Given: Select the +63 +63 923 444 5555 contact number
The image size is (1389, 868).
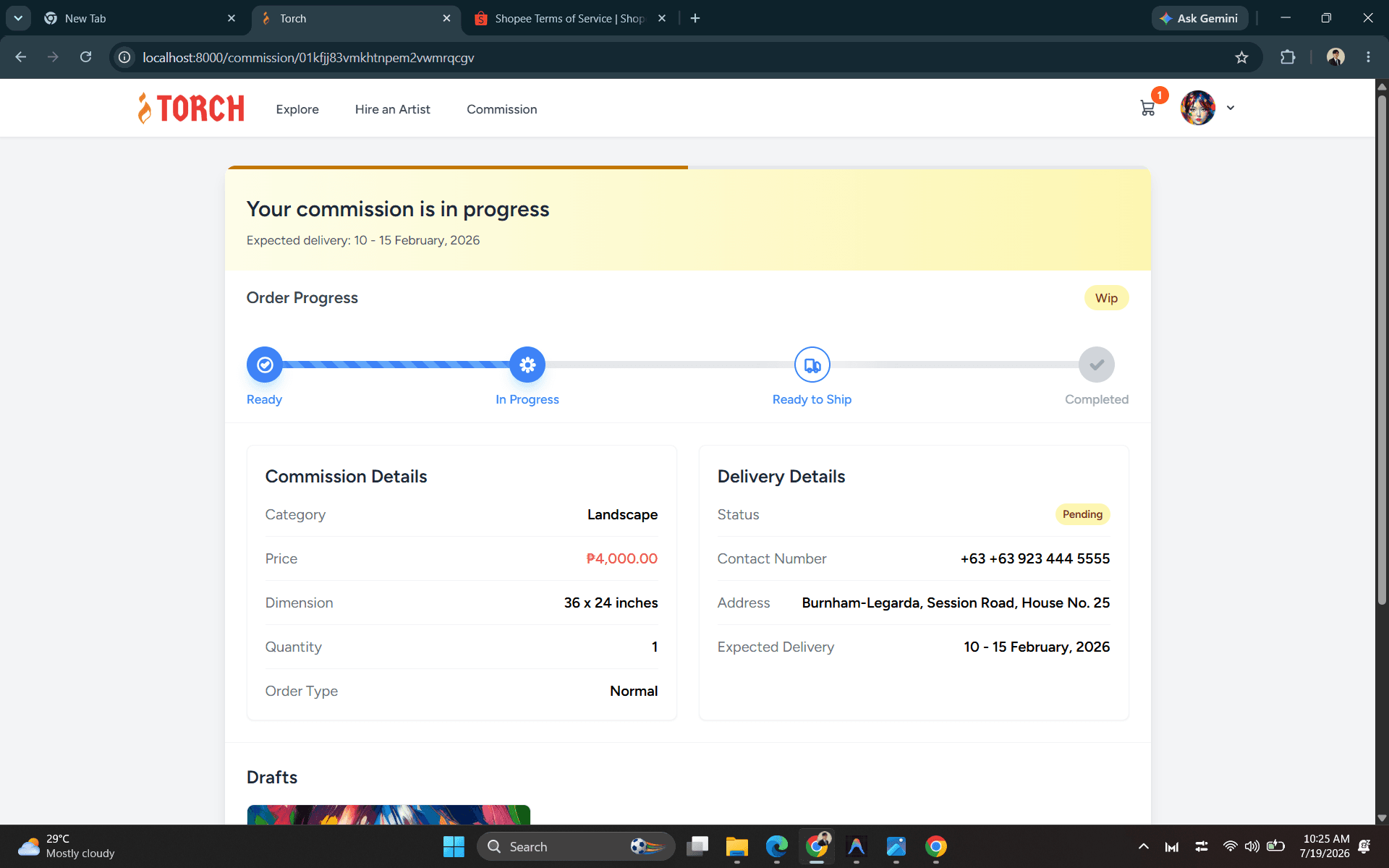Looking at the screenshot, I should 1035,558.
